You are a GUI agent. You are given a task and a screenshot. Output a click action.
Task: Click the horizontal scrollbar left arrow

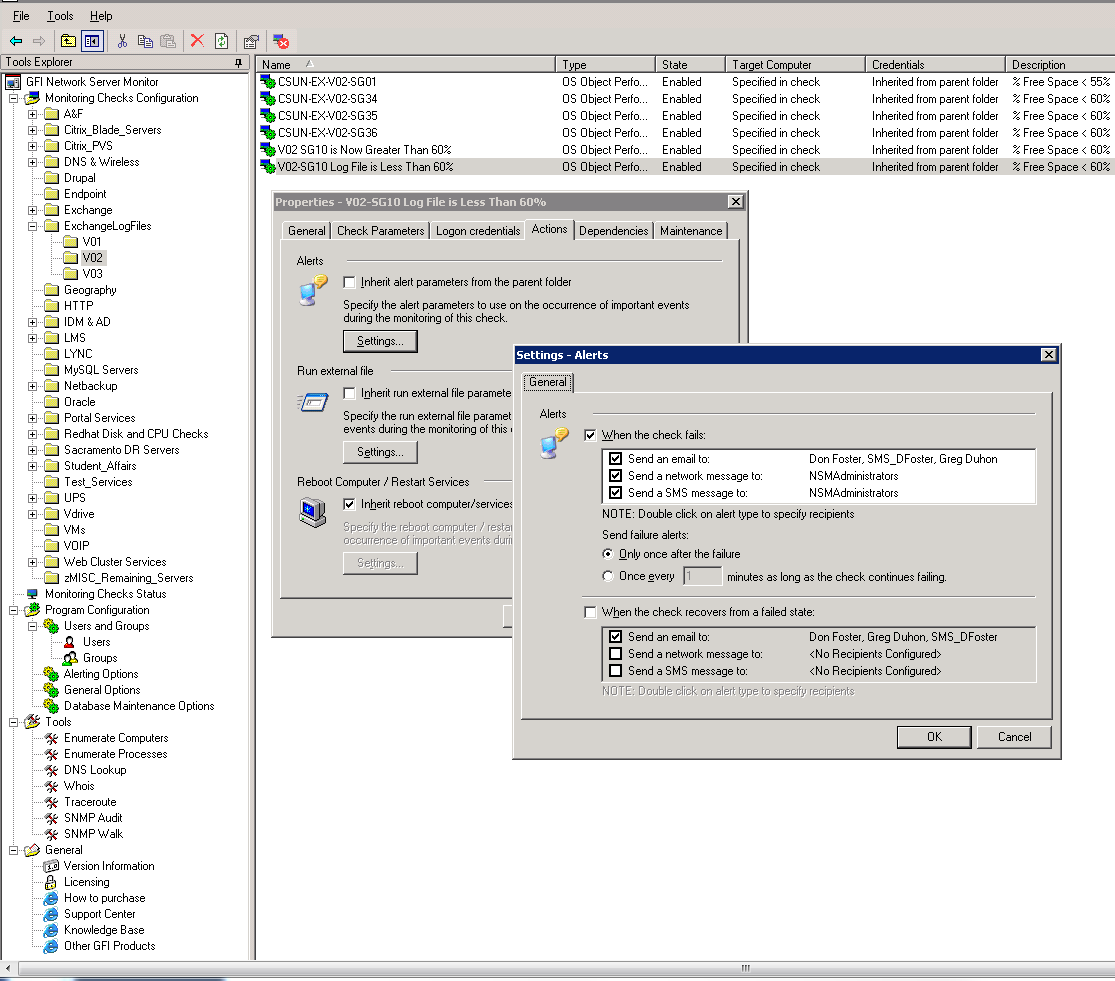point(8,968)
